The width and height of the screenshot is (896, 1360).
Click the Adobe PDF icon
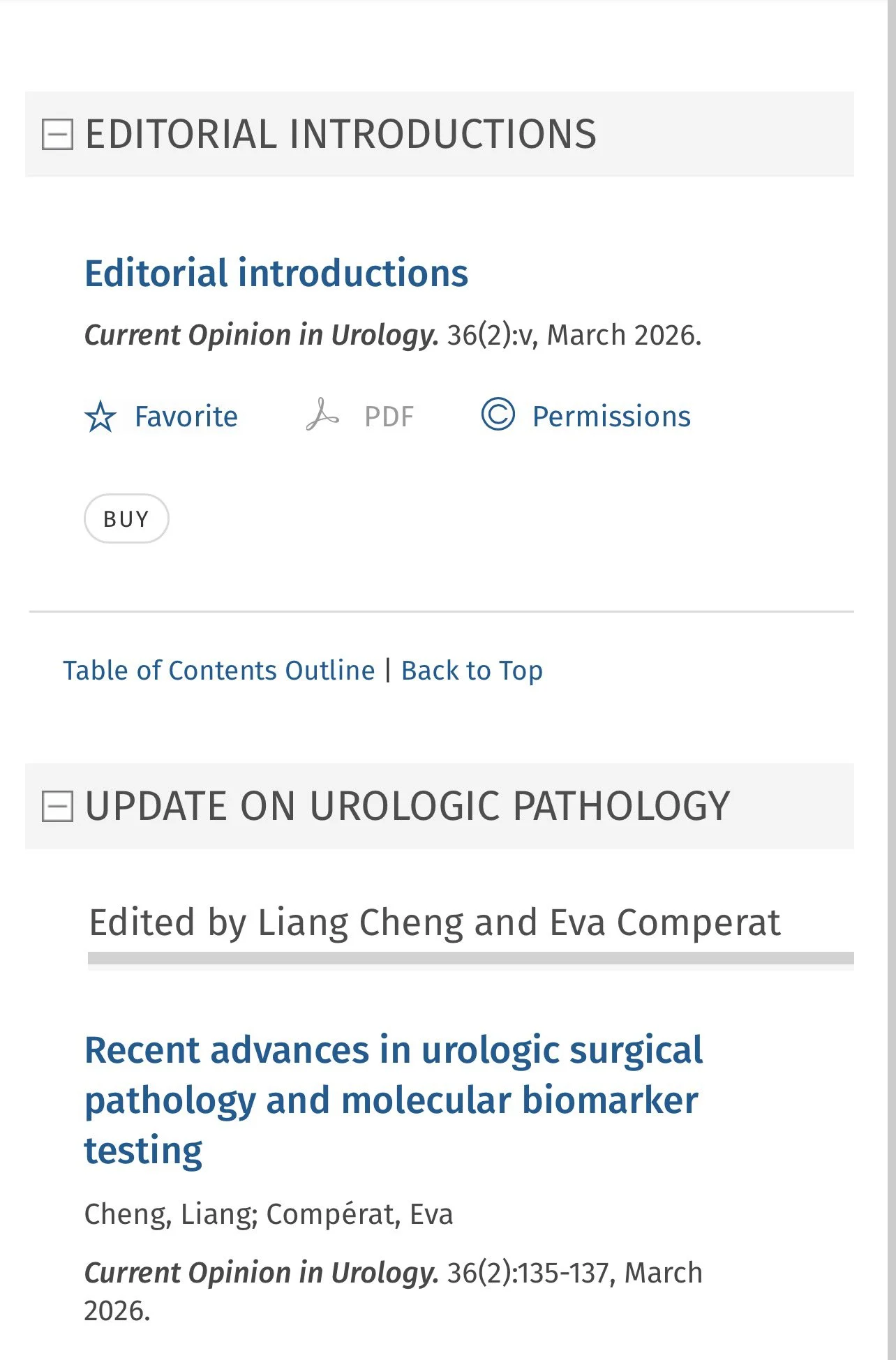[322, 415]
